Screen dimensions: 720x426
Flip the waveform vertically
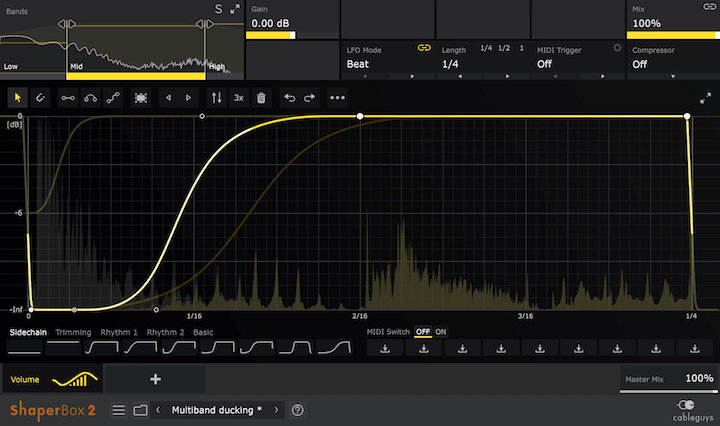click(216, 98)
